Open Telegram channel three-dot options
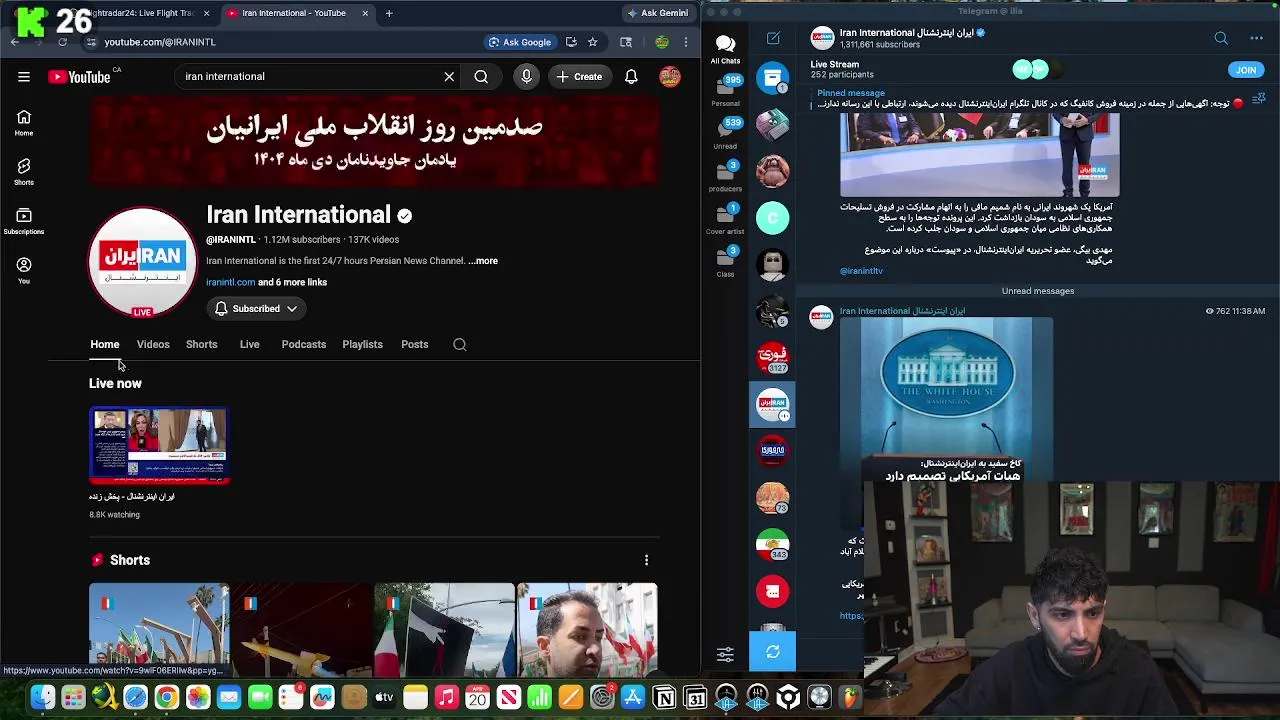Viewport: 1280px width, 720px height. click(x=1256, y=38)
